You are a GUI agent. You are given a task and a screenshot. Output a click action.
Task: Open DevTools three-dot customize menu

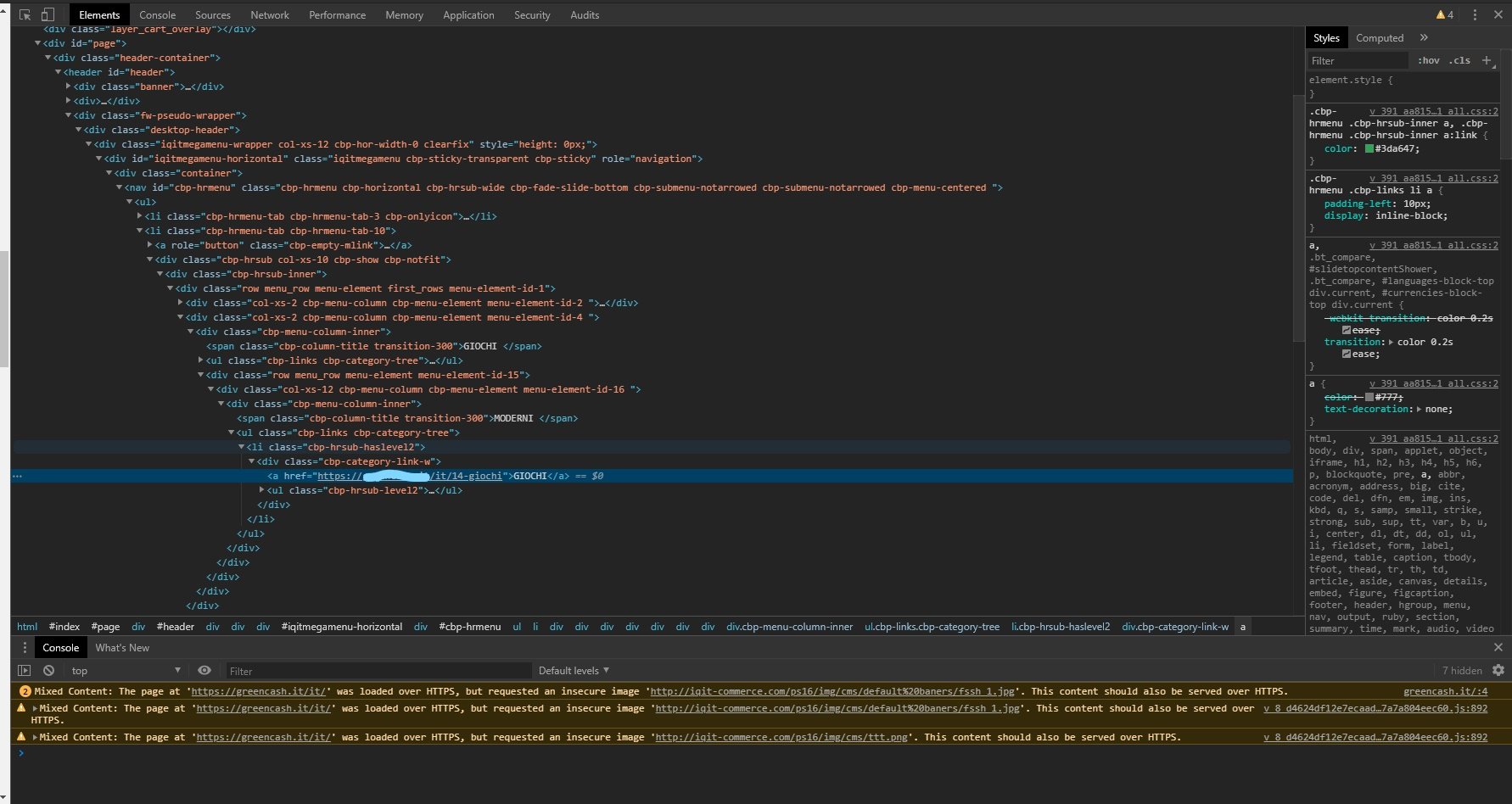click(1475, 14)
